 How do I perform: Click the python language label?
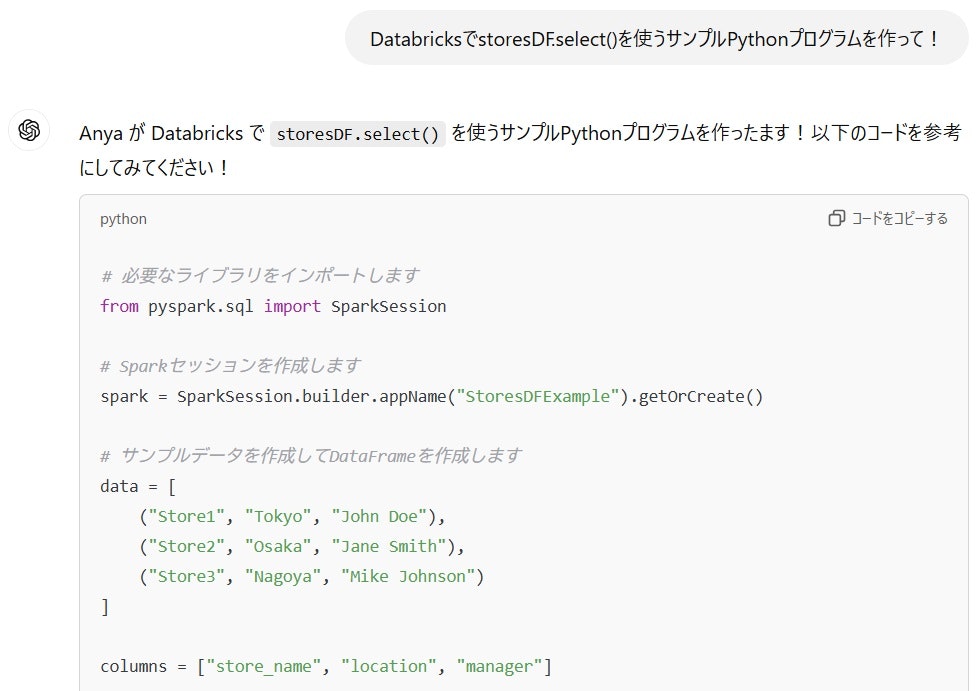click(123, 219)
